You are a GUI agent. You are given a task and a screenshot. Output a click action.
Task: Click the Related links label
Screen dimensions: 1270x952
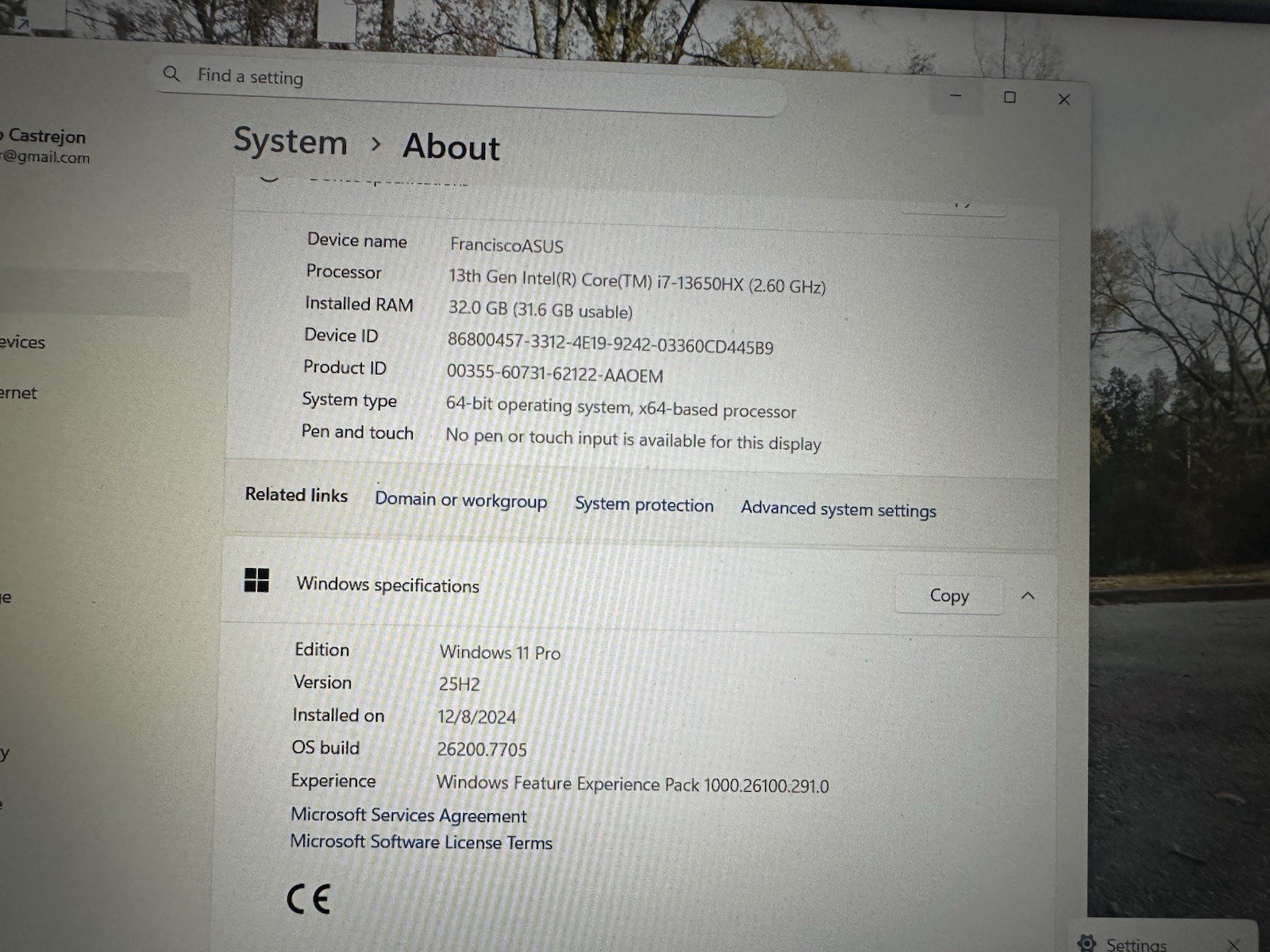[296, 494]
